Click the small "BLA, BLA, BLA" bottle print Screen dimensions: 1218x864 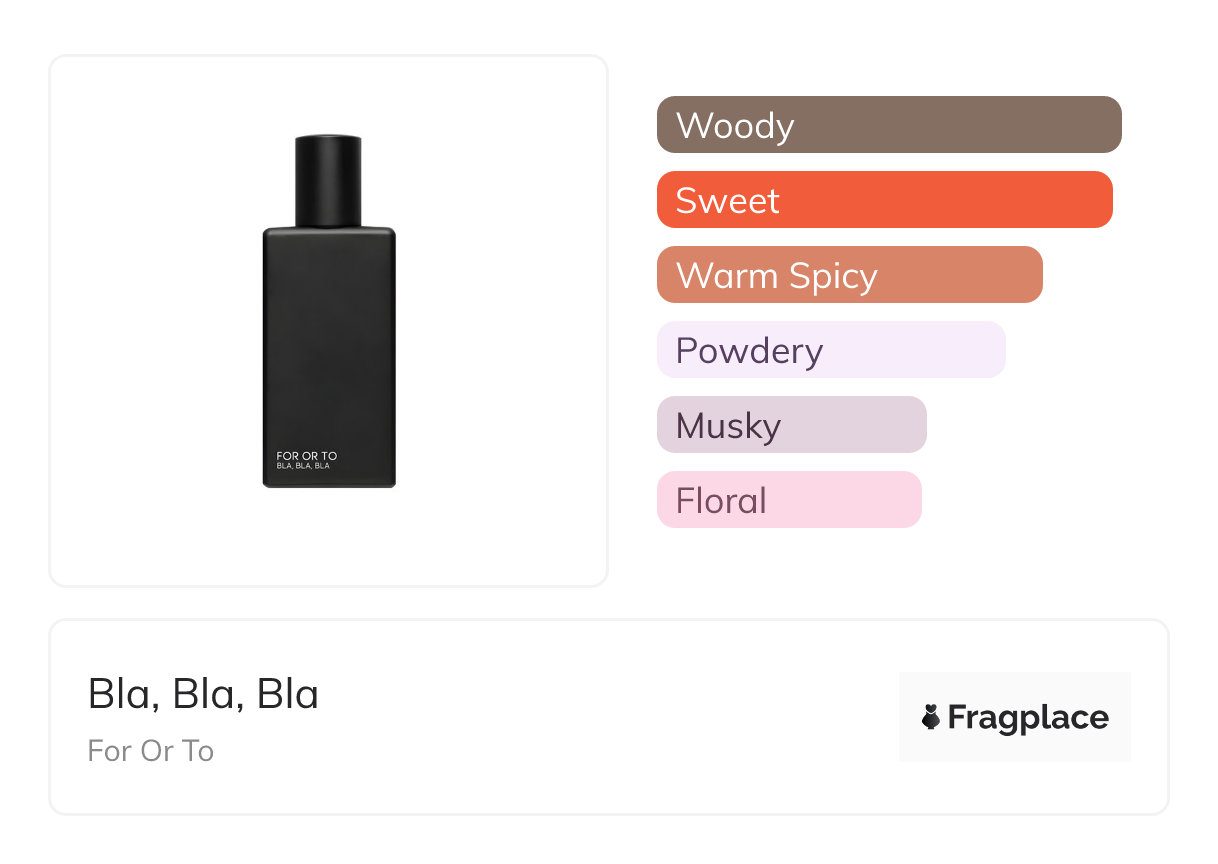click(x=303, y=466)
